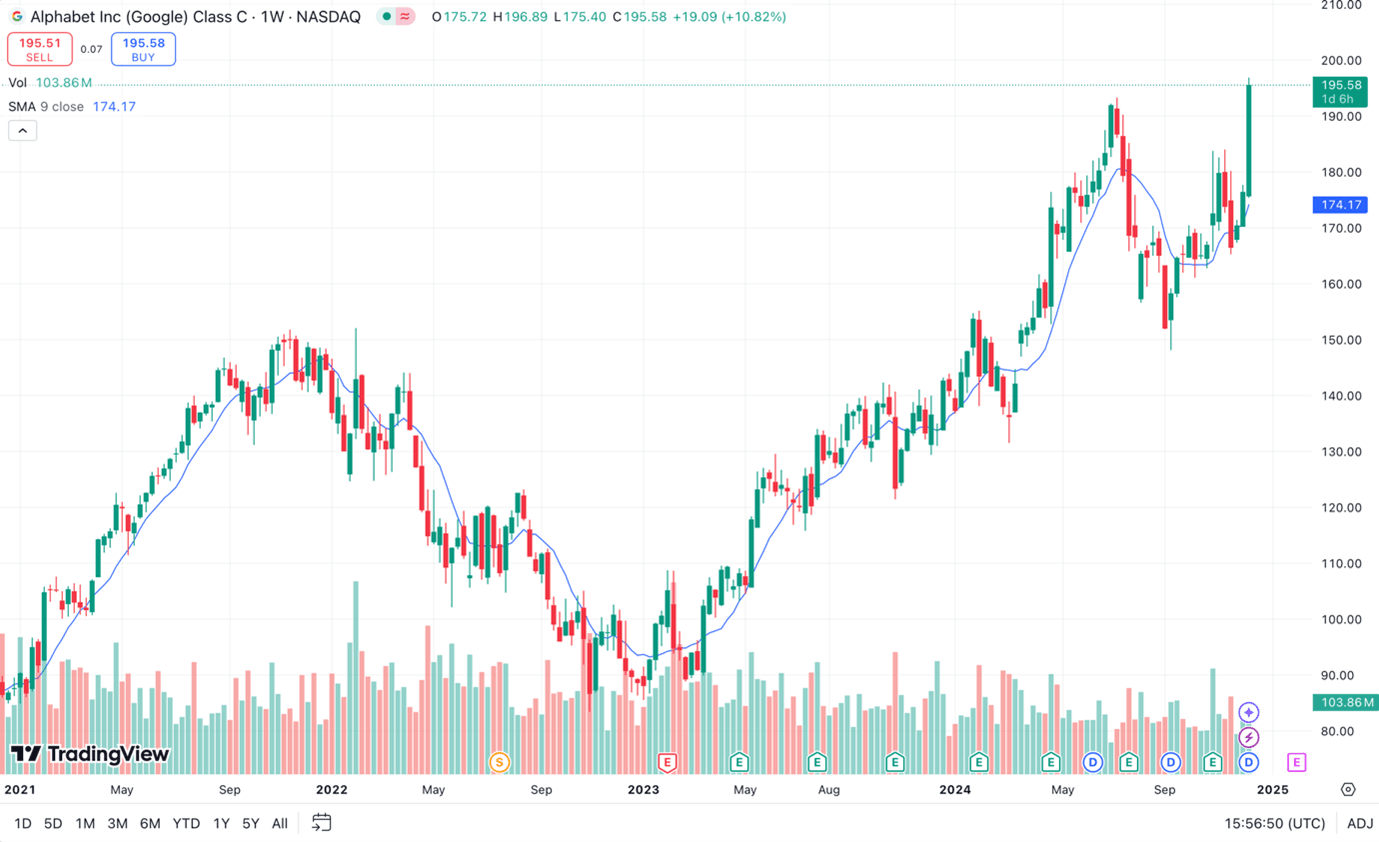The width and height of the screenshot is (1379, 842).
Task: Switch to the 1Y timeframe
Action: [x=218, y=823]
